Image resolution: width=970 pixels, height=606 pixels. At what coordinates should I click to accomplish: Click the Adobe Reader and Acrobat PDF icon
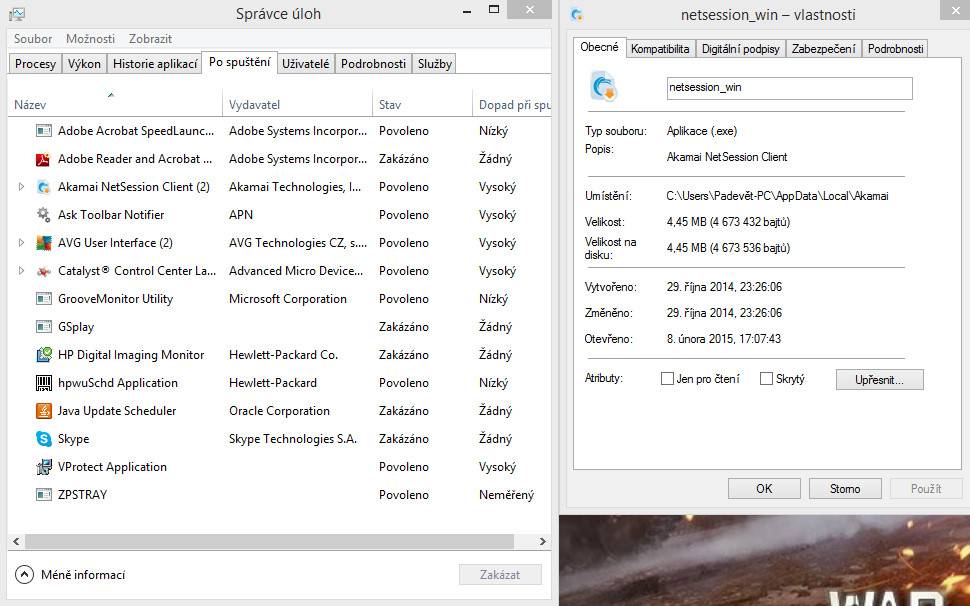pos(43,159)
